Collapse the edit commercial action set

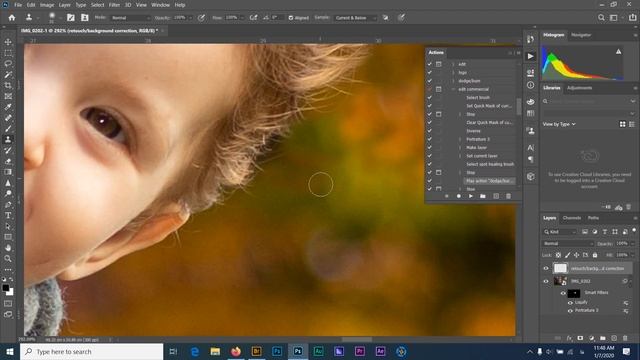(453, 89)
